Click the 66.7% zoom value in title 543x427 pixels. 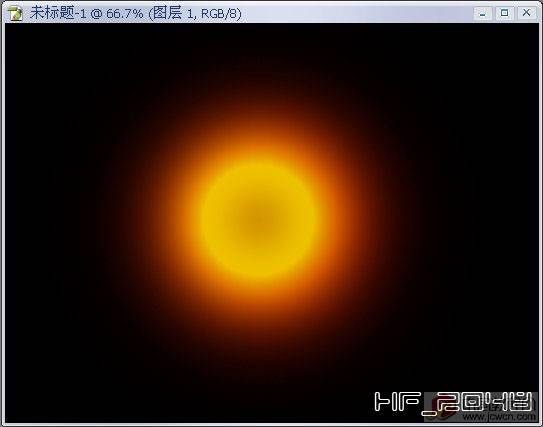tap(124, 14)
